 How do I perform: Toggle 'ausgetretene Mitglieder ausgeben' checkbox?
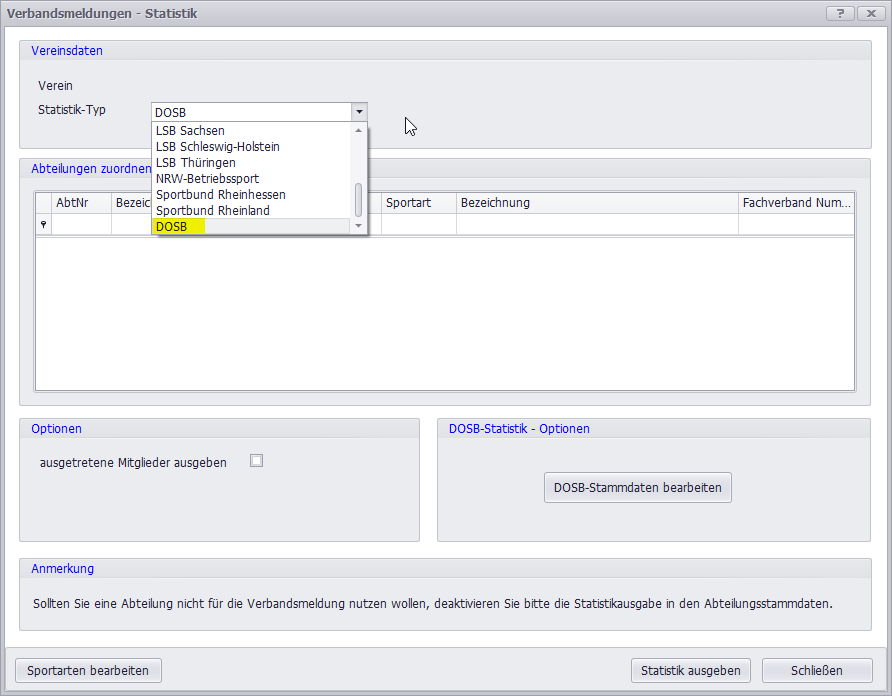pos(256,461)
